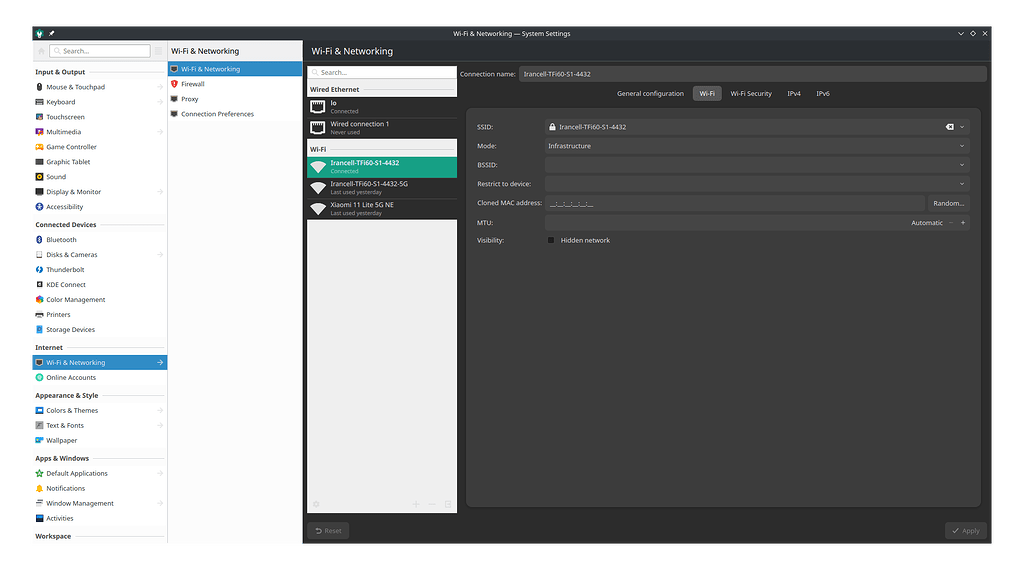Switch to General configuration tab

pos(650,93)
